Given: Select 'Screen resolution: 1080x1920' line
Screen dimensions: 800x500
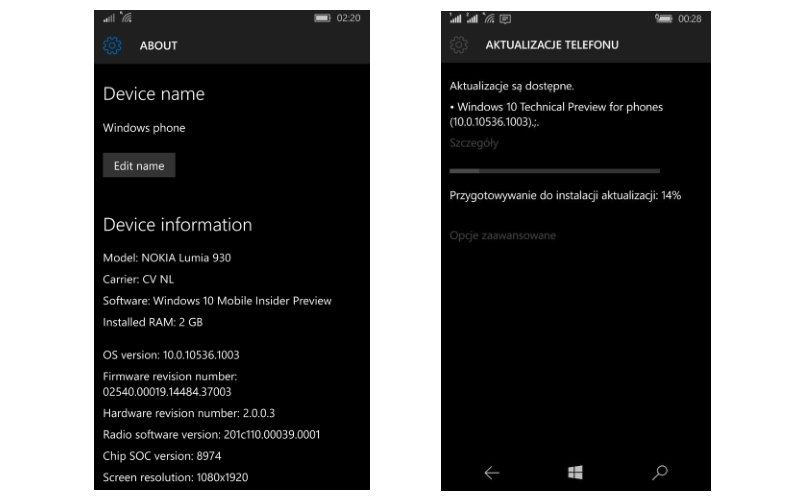Looking at the screenshot, I should point(176,478).
